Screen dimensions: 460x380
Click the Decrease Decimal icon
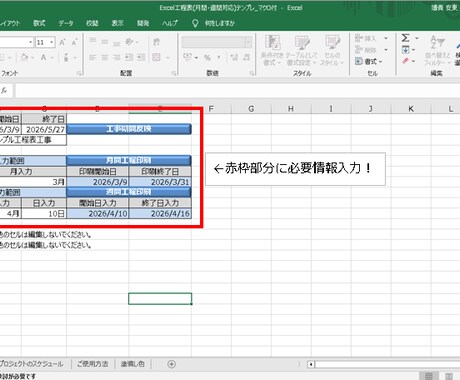pos(246,57)
